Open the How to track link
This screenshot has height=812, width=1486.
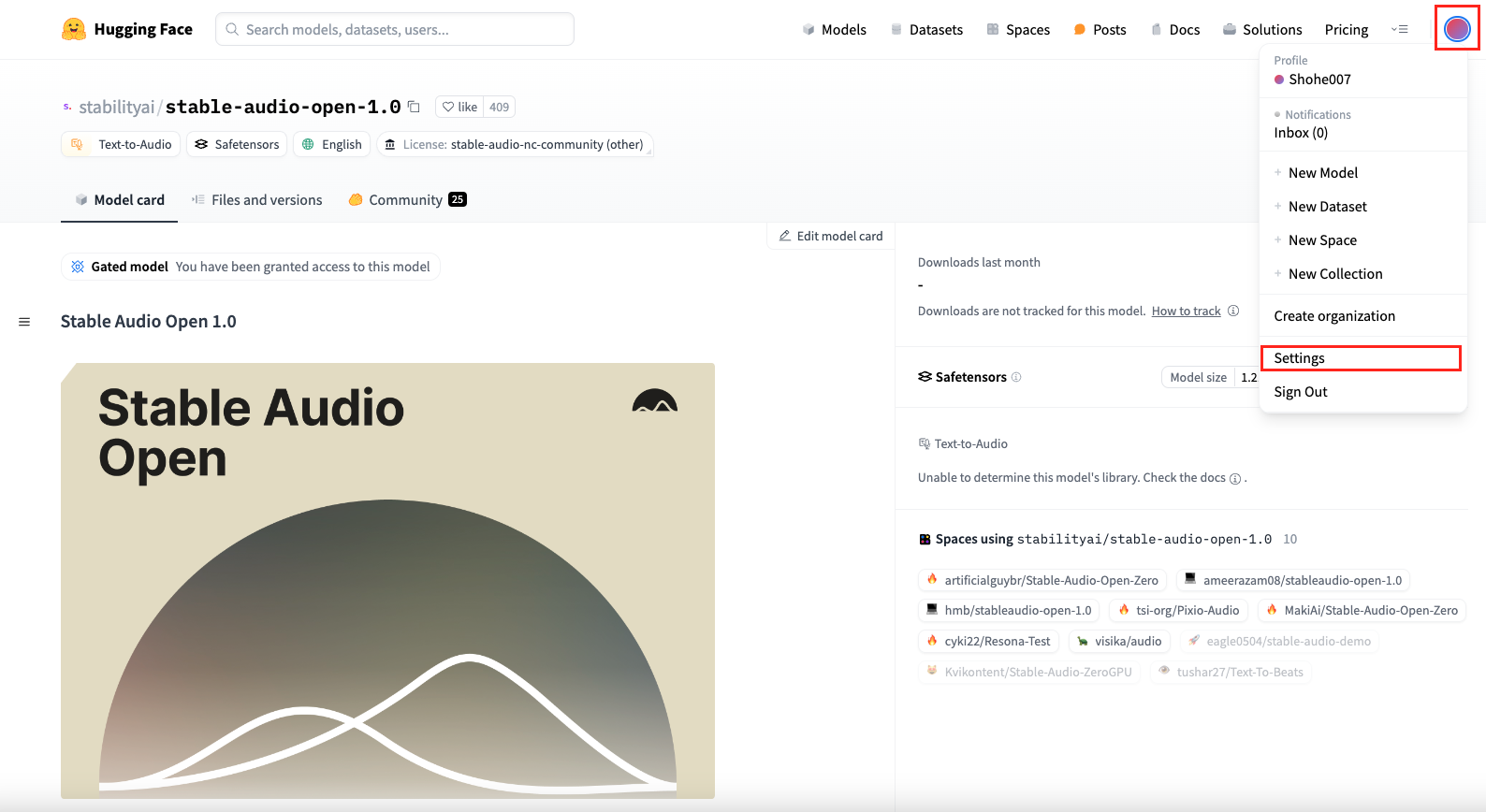point(1186,311)
